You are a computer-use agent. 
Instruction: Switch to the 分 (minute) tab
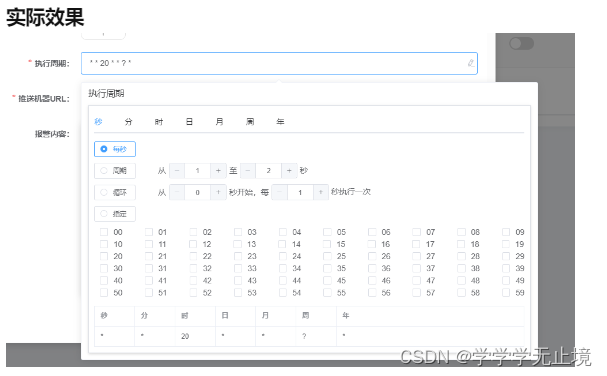click(x=129, y=122)
